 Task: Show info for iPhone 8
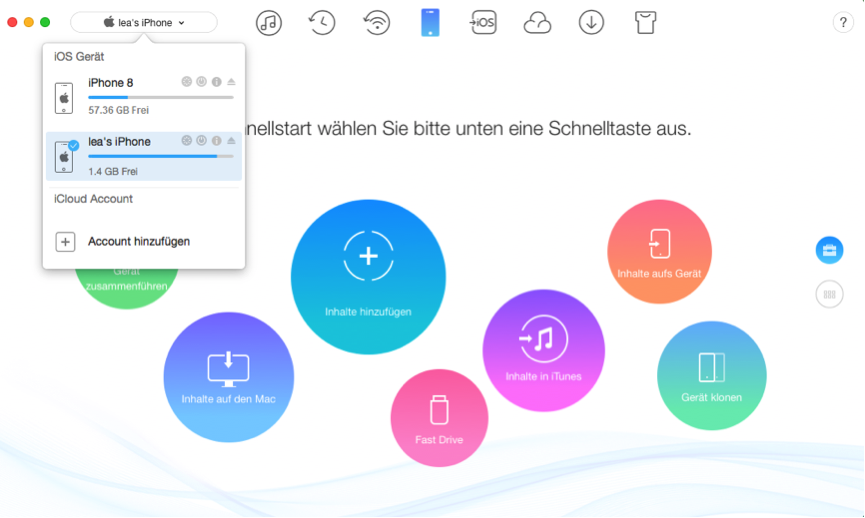pyautogui.click(x=216, y=82)
